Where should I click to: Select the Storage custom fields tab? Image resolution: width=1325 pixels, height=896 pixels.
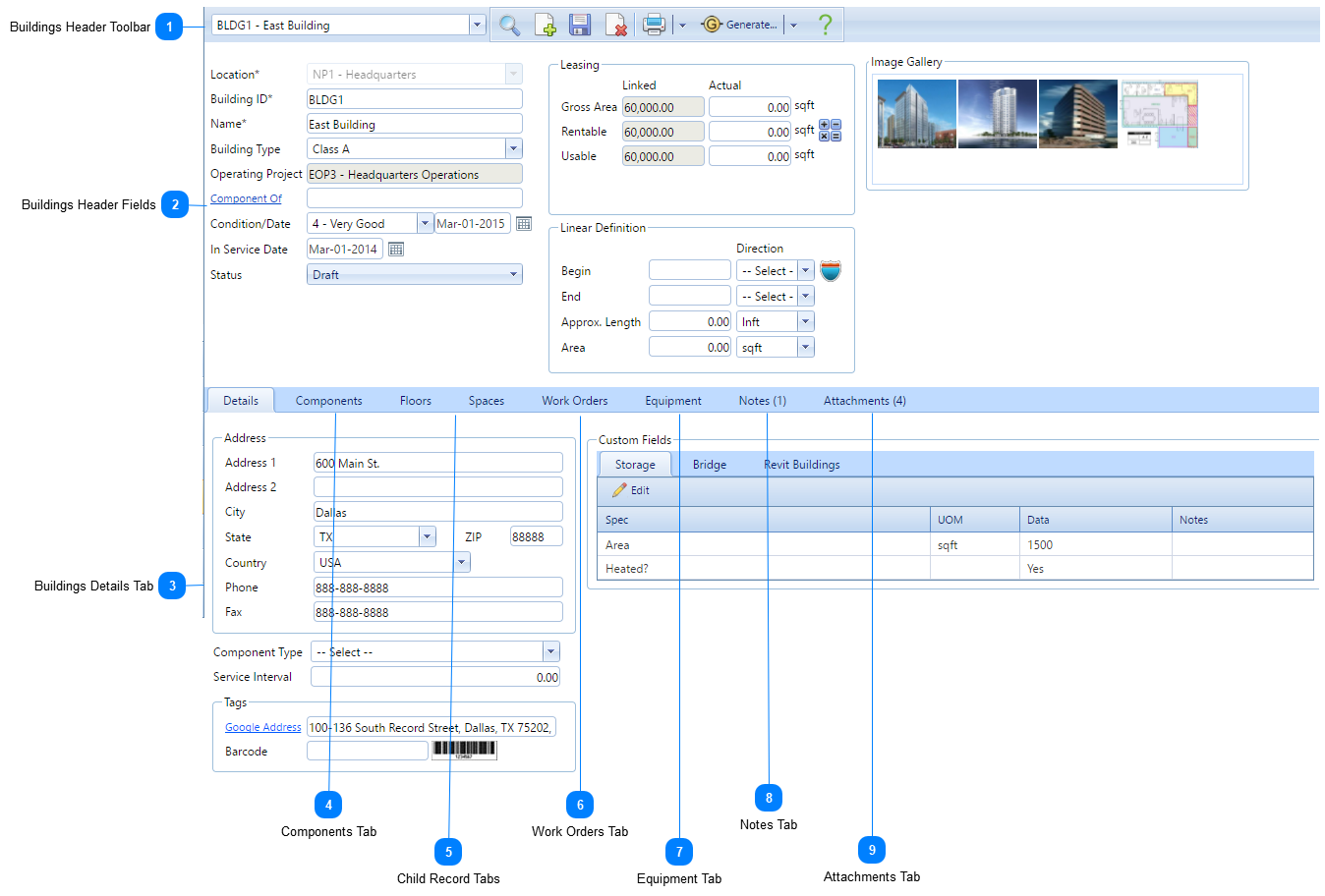(x=635, y=465)
